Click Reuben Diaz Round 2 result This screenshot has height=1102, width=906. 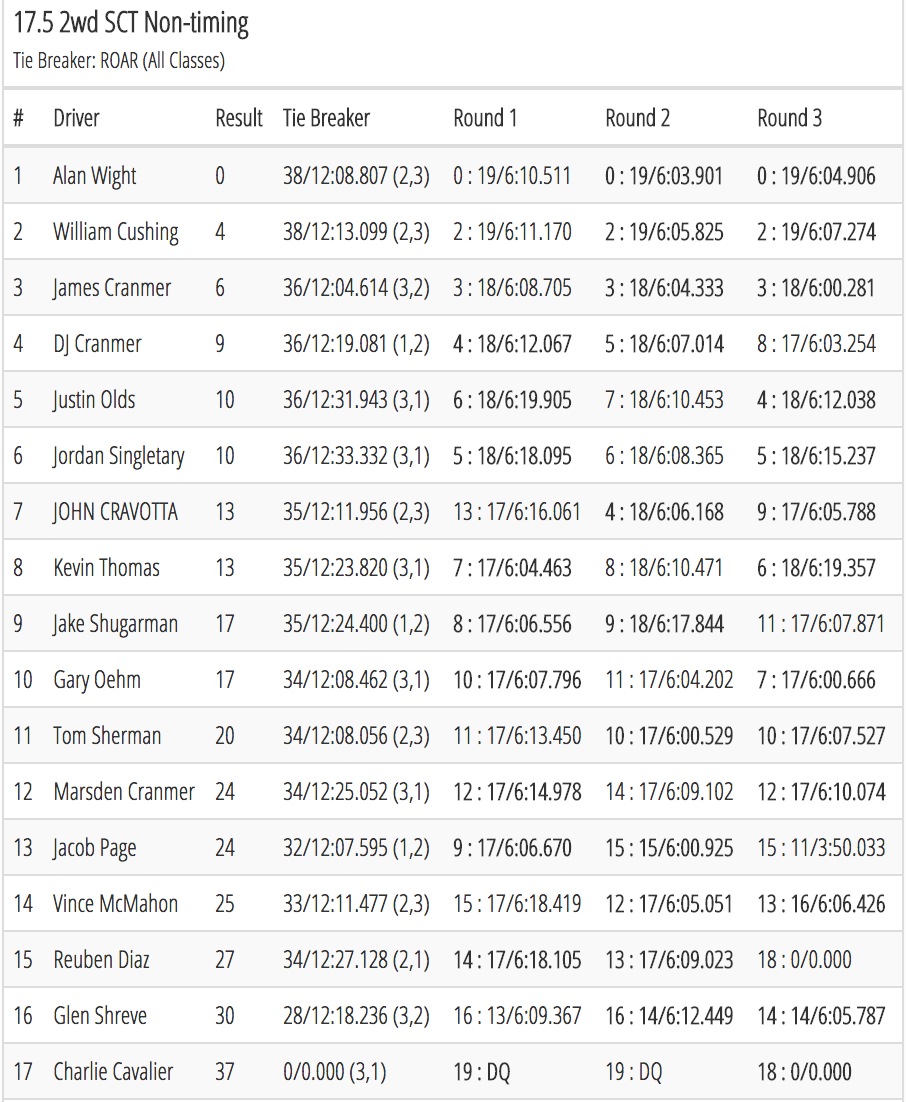669,959
